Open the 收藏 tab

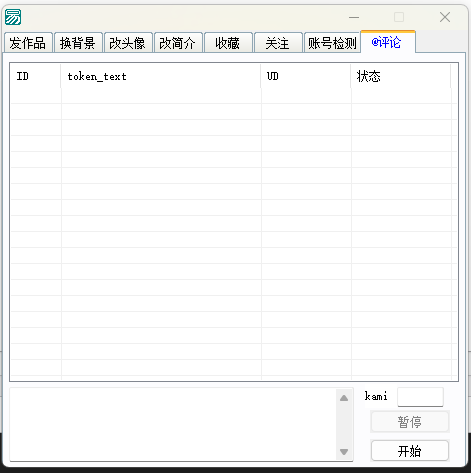[x=228, y=43]
